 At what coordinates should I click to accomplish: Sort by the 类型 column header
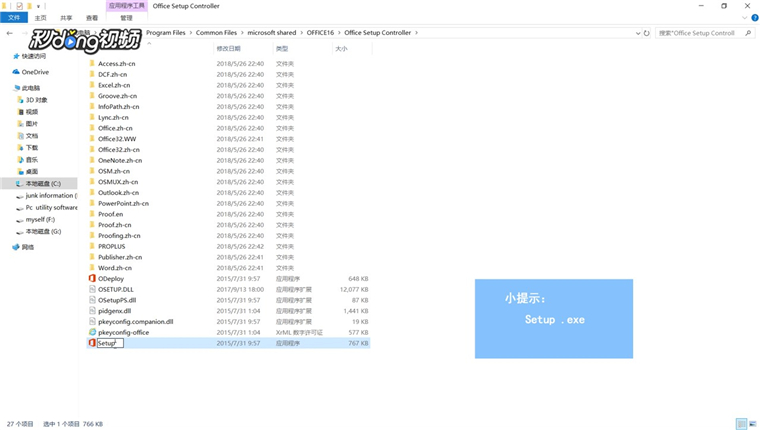(282, 48)
